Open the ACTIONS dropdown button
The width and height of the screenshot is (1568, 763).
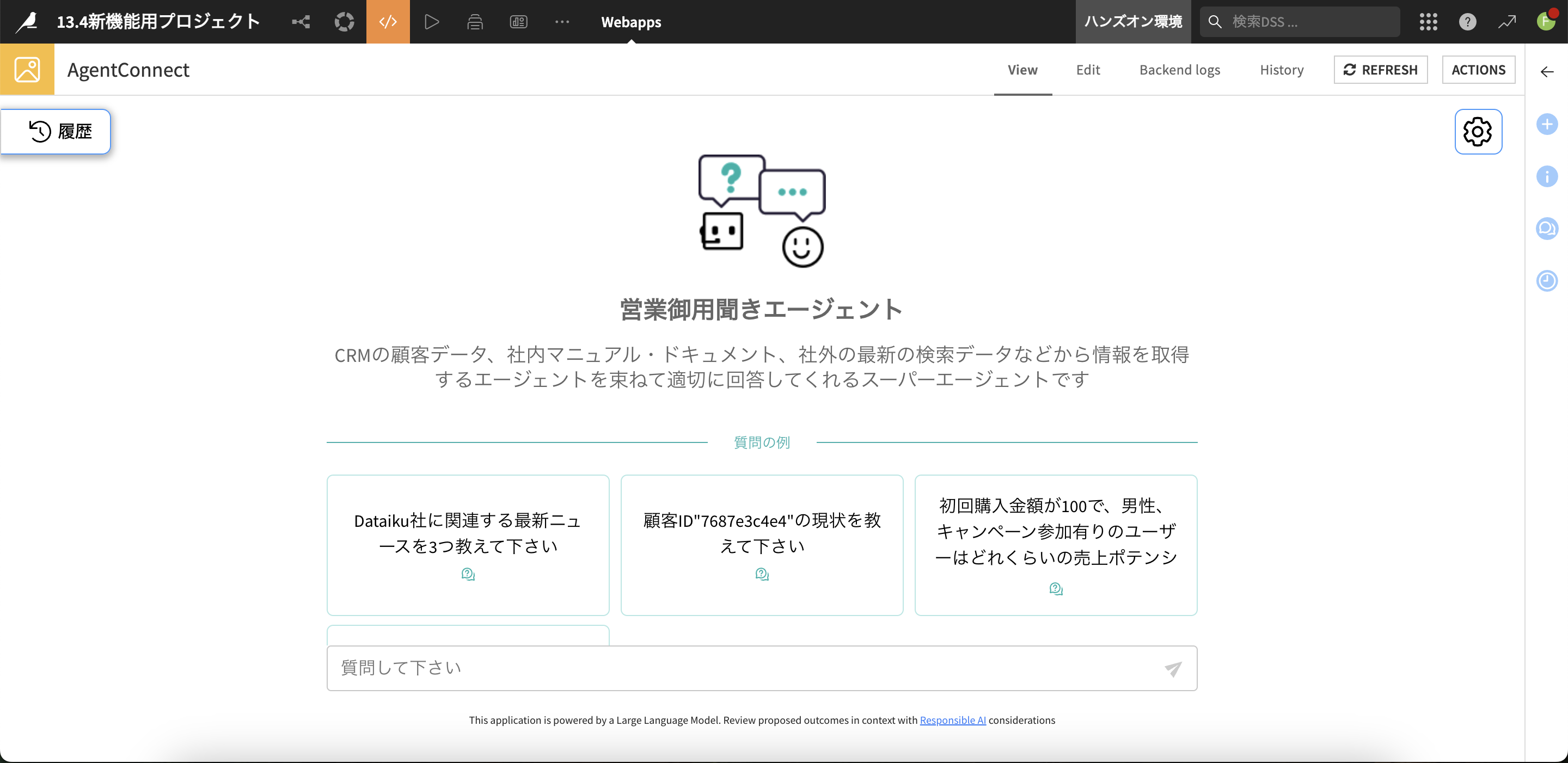1478,70
